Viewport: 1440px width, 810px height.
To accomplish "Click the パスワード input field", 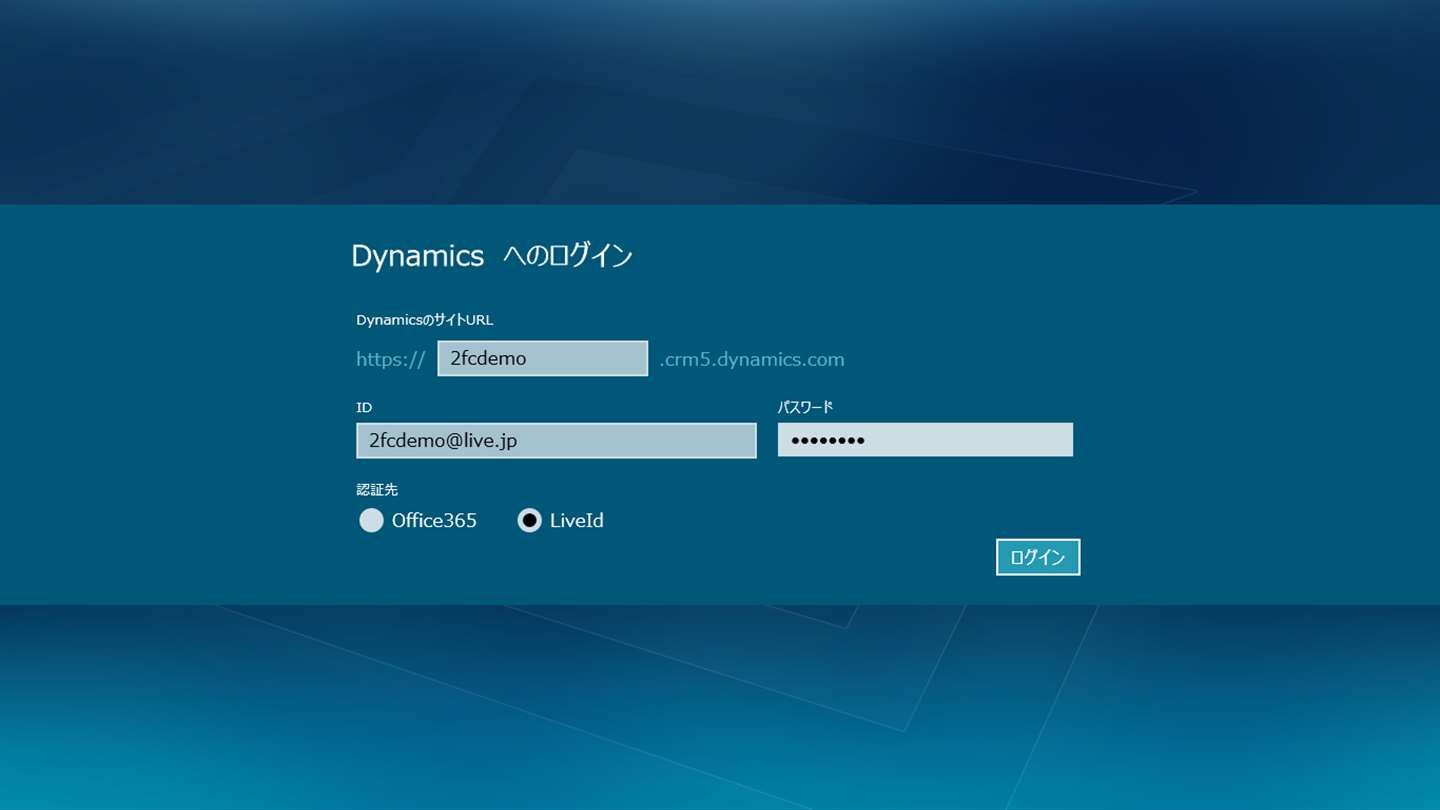I will click(x=925, y=440).
